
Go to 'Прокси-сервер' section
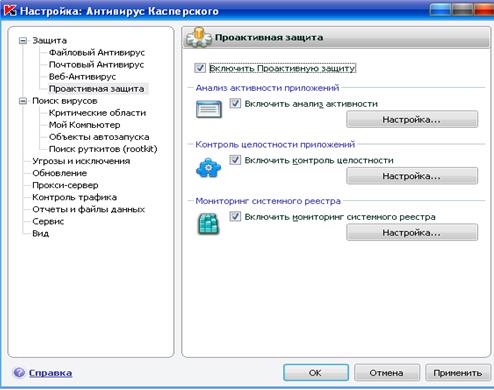[65, 185]
